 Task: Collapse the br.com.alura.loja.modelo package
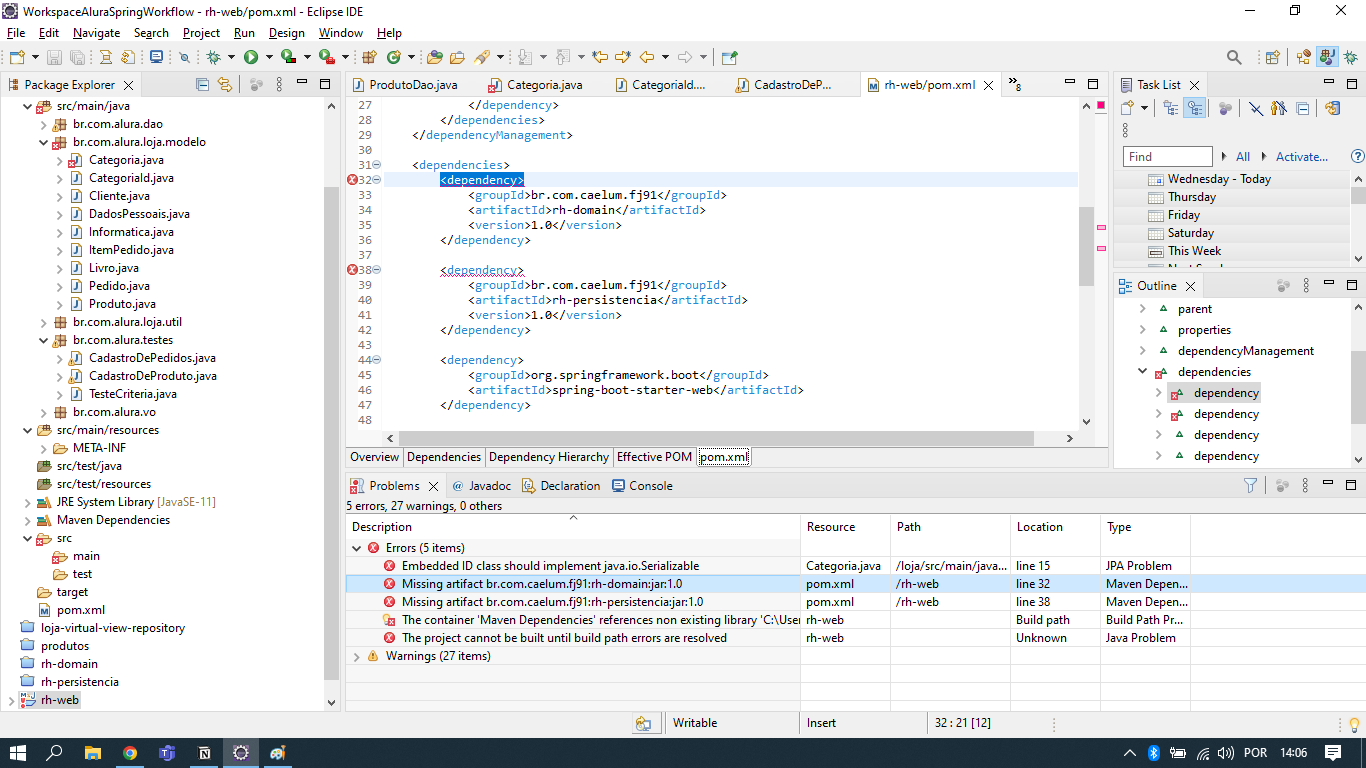pyautogui.click(x=43, y=142)
